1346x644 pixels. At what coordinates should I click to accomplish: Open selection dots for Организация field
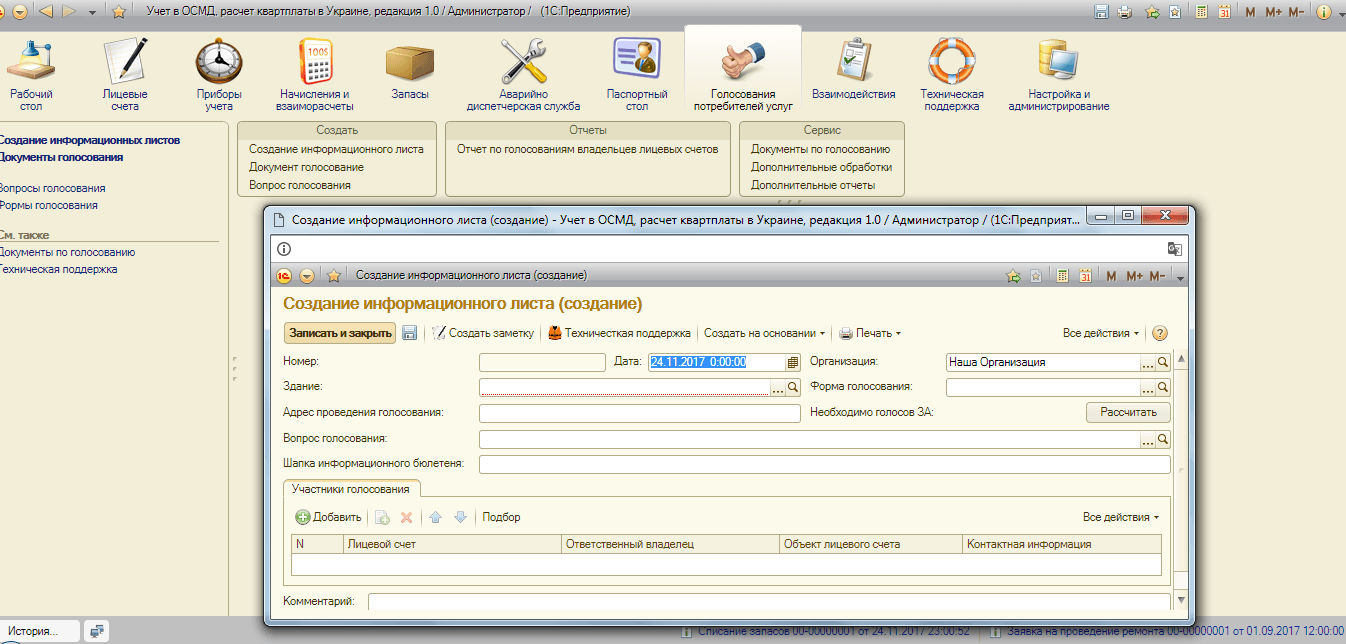pyautogui.click(x=1148, y=362)
